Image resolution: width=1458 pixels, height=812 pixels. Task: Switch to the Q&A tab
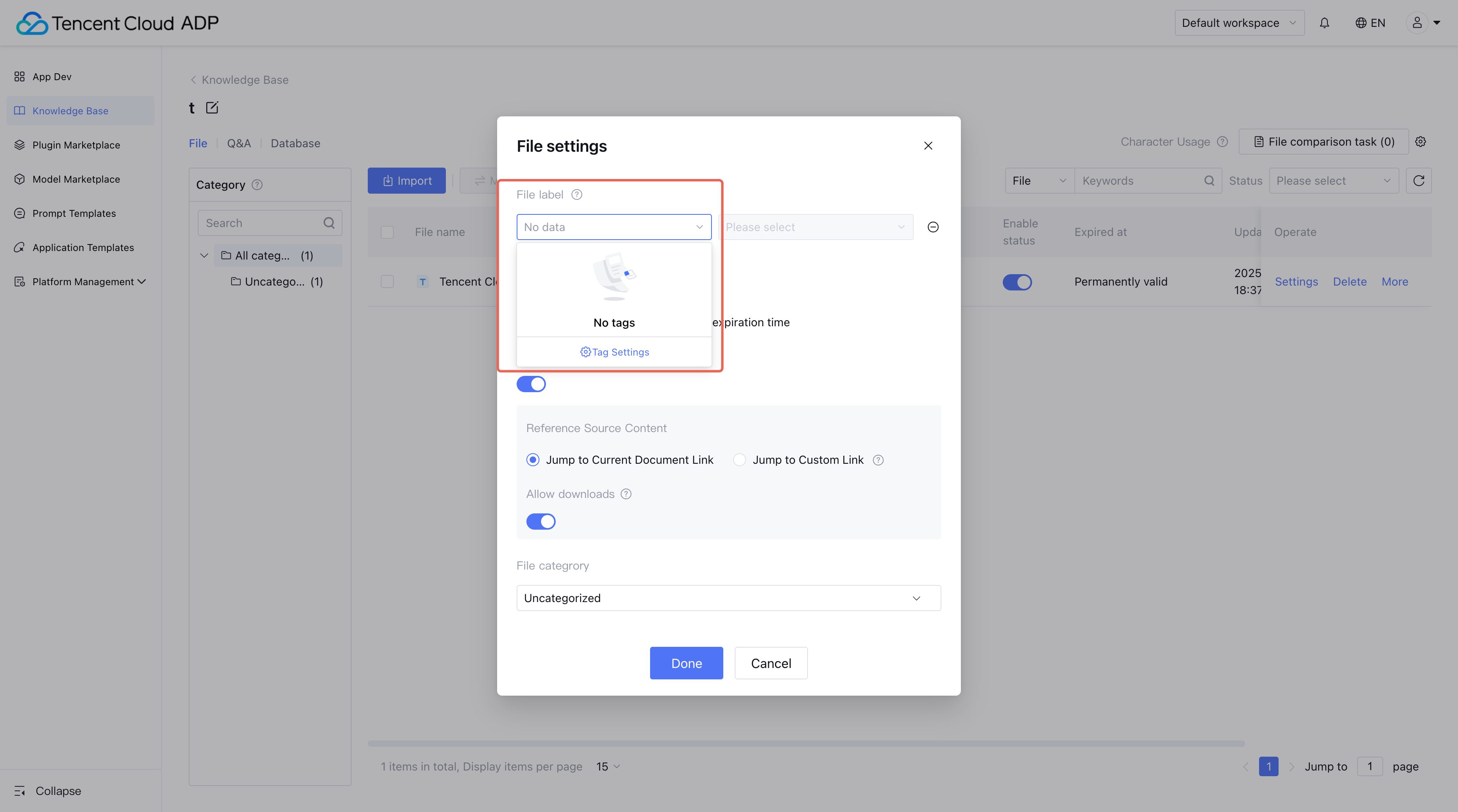(x=238, y=143)
